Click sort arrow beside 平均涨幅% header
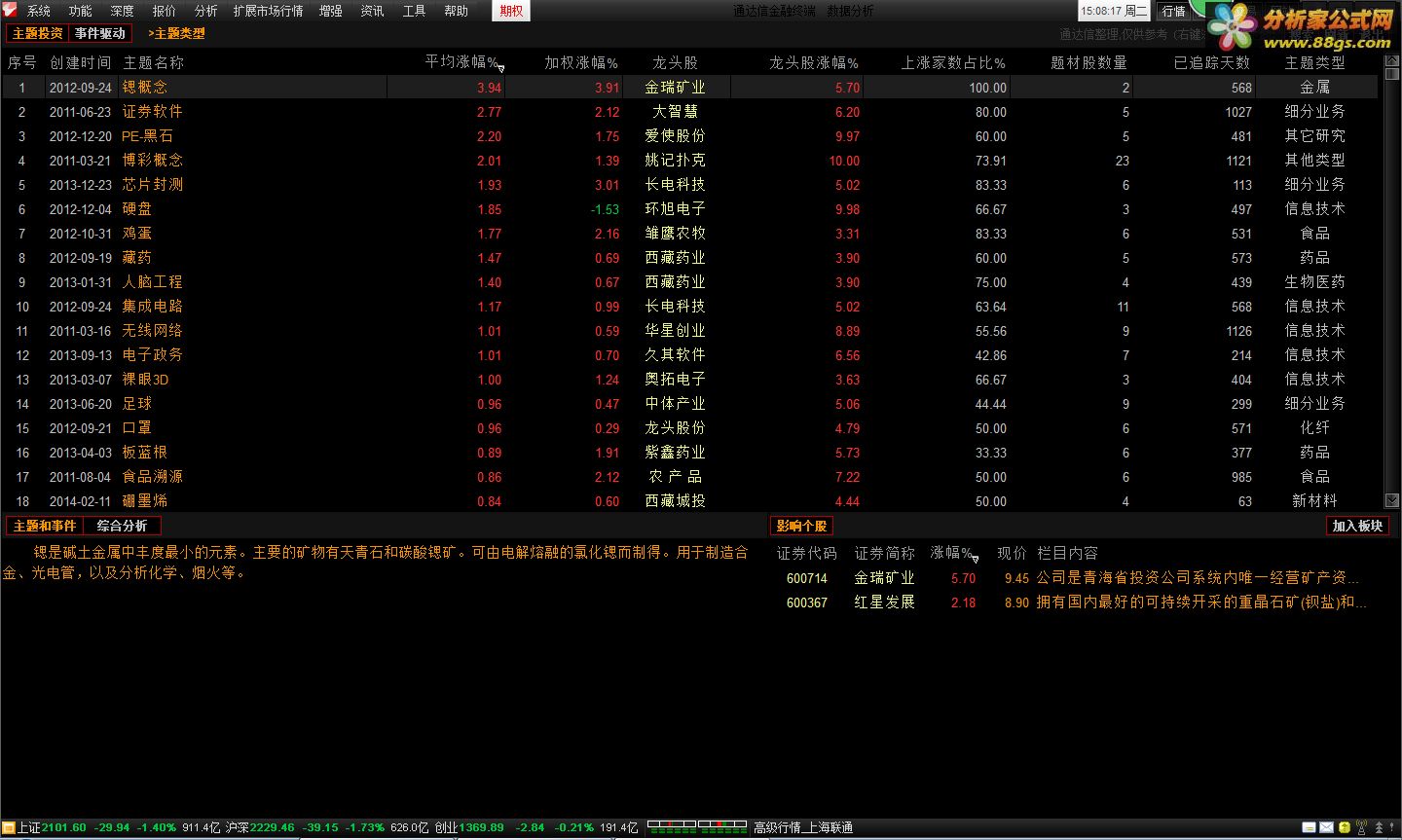The height and width of the screenshot is (840, 1402). [501, 68]
